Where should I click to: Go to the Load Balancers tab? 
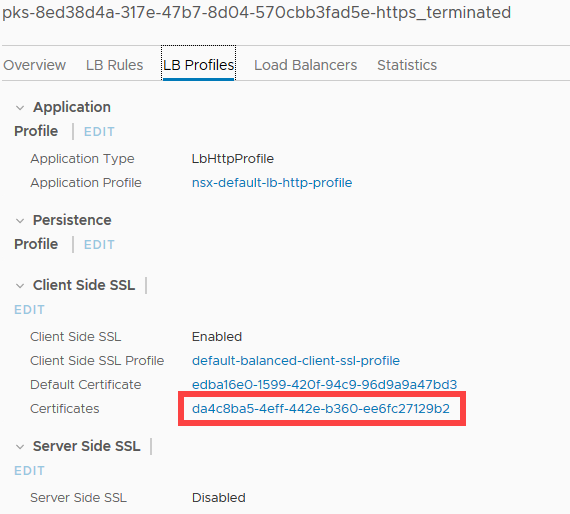pyautogui.click(x=305, y=65)
